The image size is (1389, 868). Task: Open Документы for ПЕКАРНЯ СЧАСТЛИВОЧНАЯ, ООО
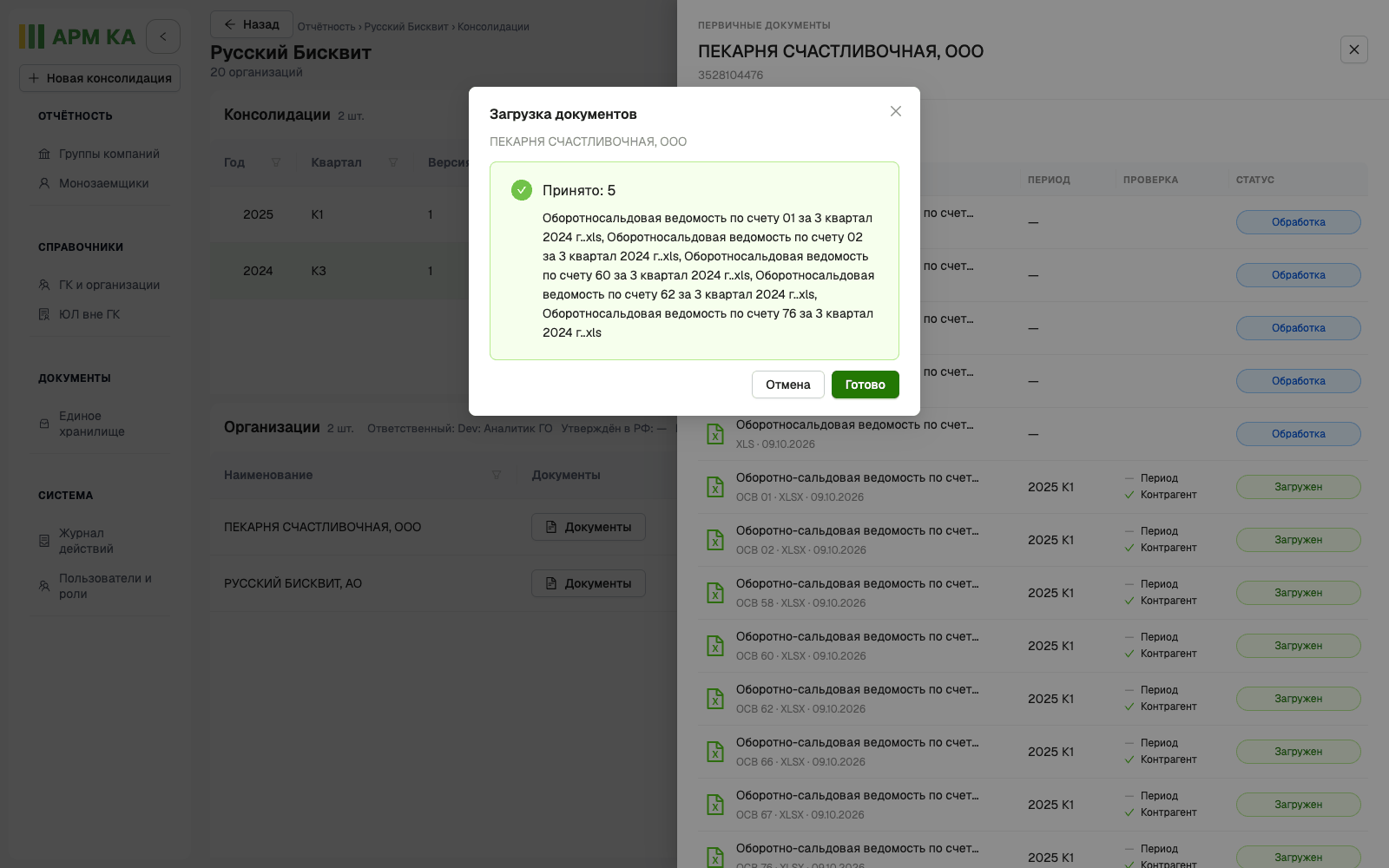[589, 527]
